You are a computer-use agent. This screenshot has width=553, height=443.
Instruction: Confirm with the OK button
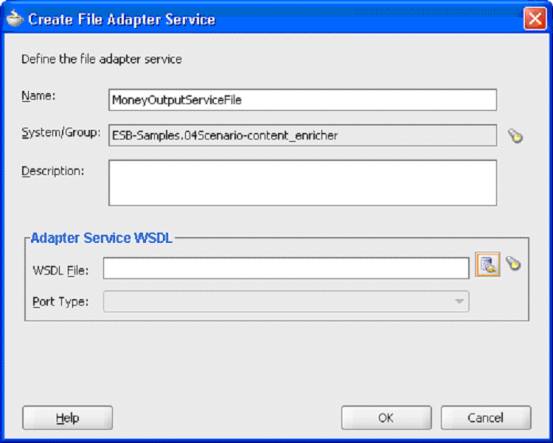click(386, 418)
